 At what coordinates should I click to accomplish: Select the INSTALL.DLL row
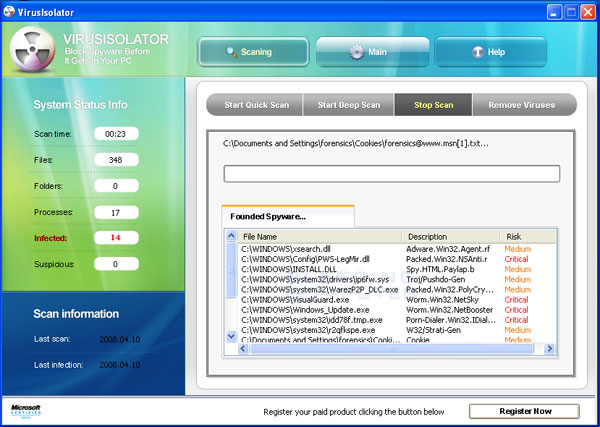coord(397,269)
